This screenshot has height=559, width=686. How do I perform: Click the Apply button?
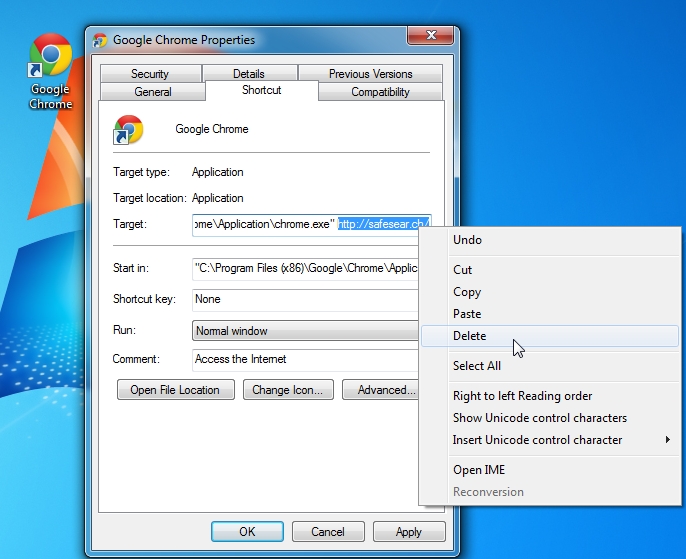click(409, 531)
